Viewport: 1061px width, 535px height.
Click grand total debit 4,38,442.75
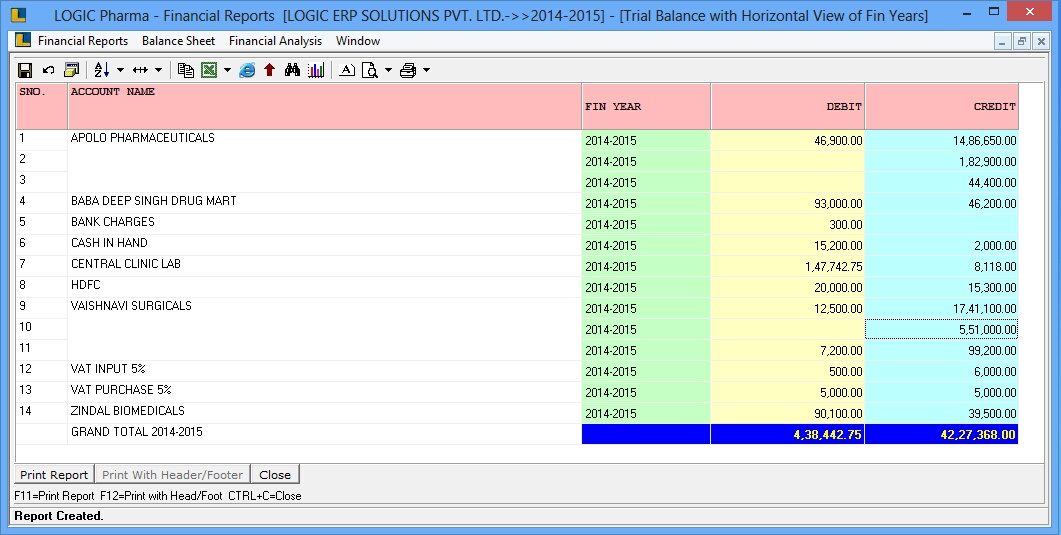point(828,434)
